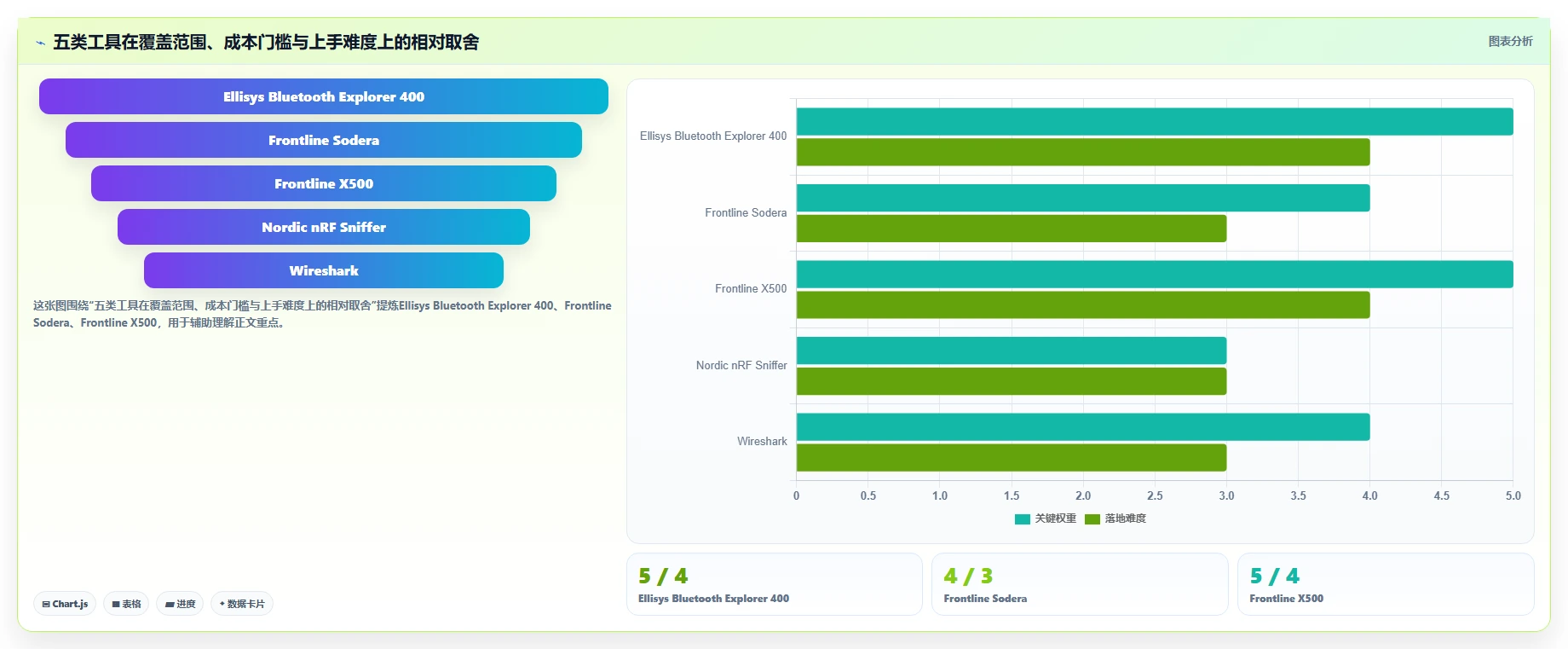The image size is (1568, 649).
Task: Click the green 落地难度 bar for Nordic nRF Sniffer
Action: click(x=1012, y=381)
